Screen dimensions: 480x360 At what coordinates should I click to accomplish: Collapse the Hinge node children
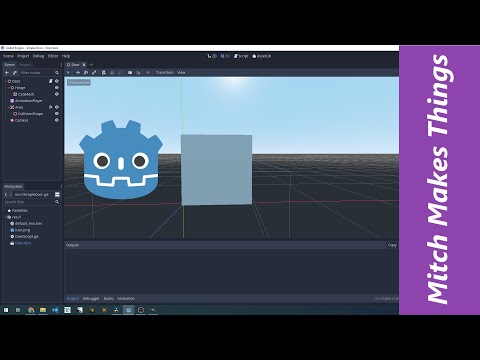(x=9, y=88)
